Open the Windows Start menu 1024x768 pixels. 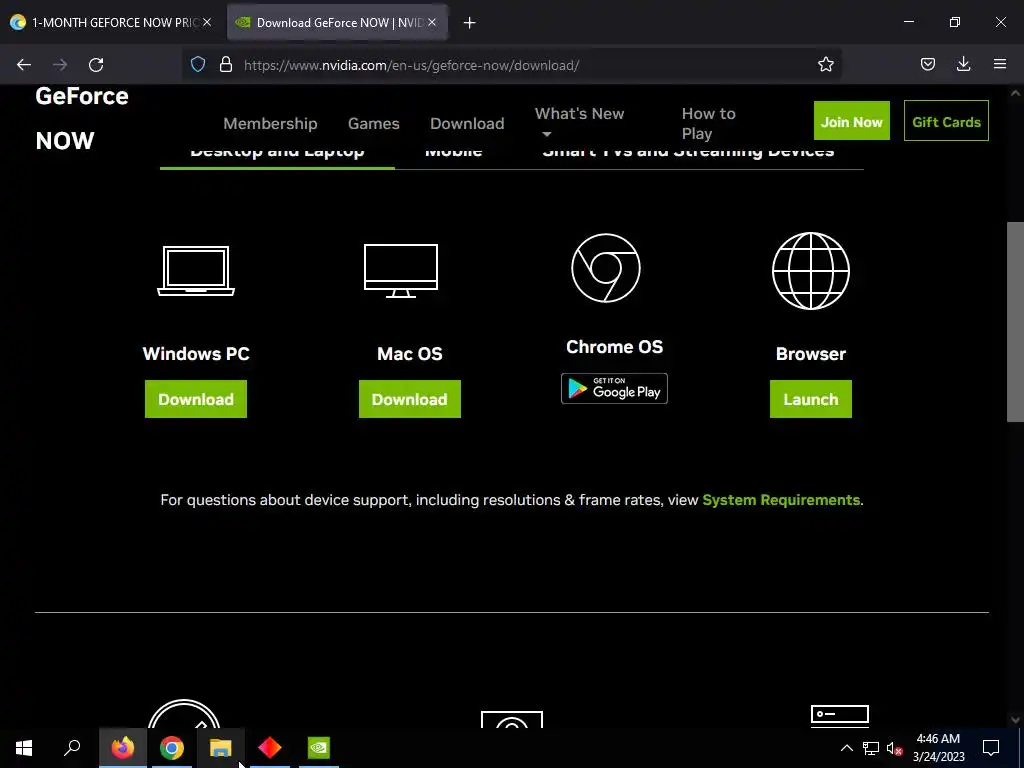(24, 748)
